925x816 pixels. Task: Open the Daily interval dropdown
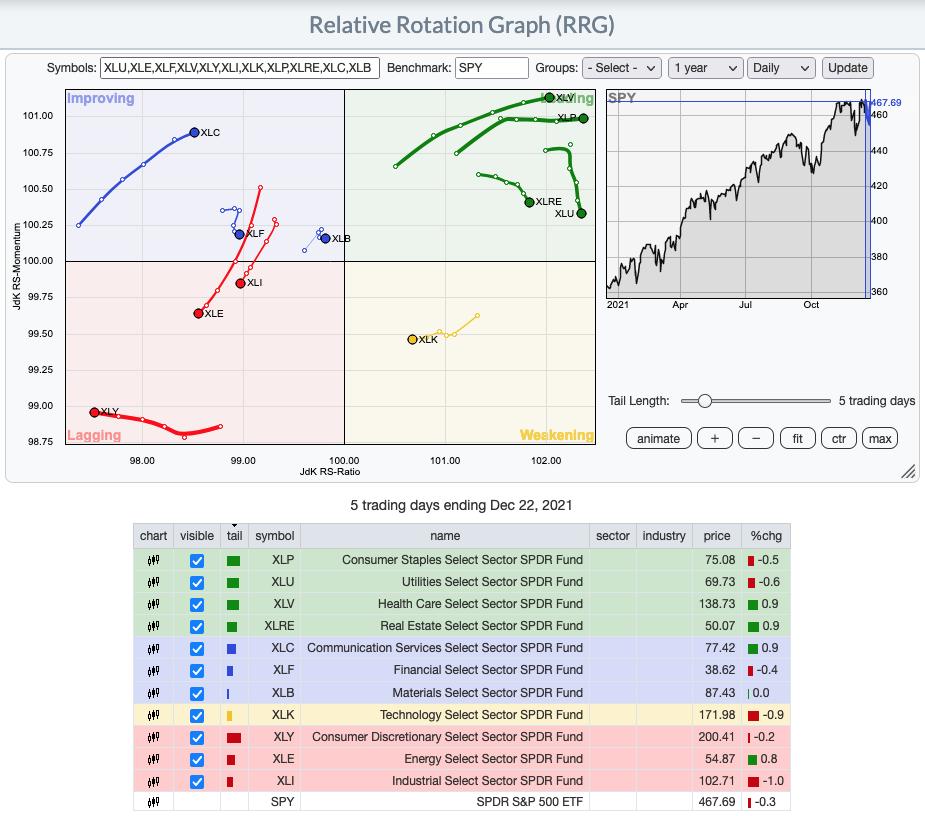click(x=780, y=68)
